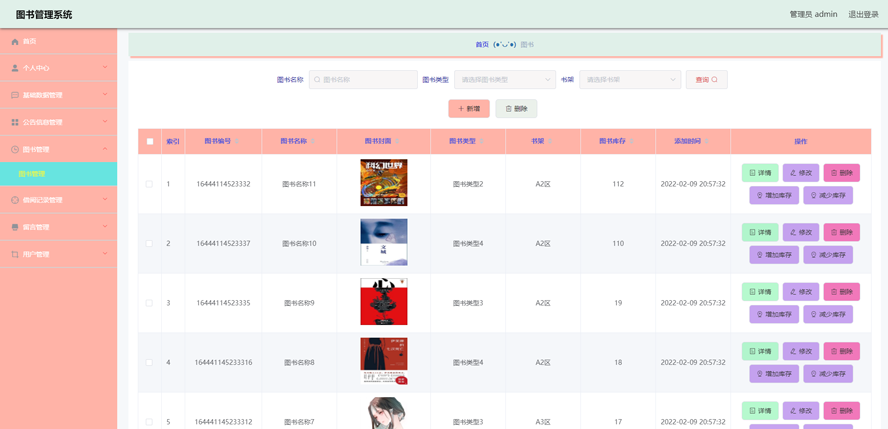Click 修改 for book 图书名称10
This screenshot has height=429, width=888.
[x=801, y=232]
